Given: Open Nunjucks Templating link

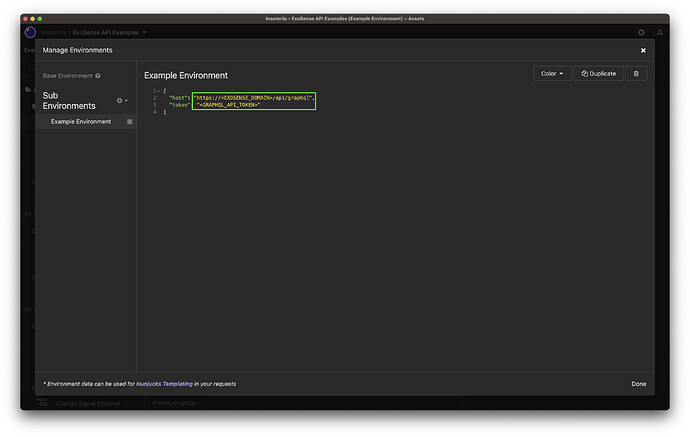Looking at the screenshot, I should pos(164,384).
